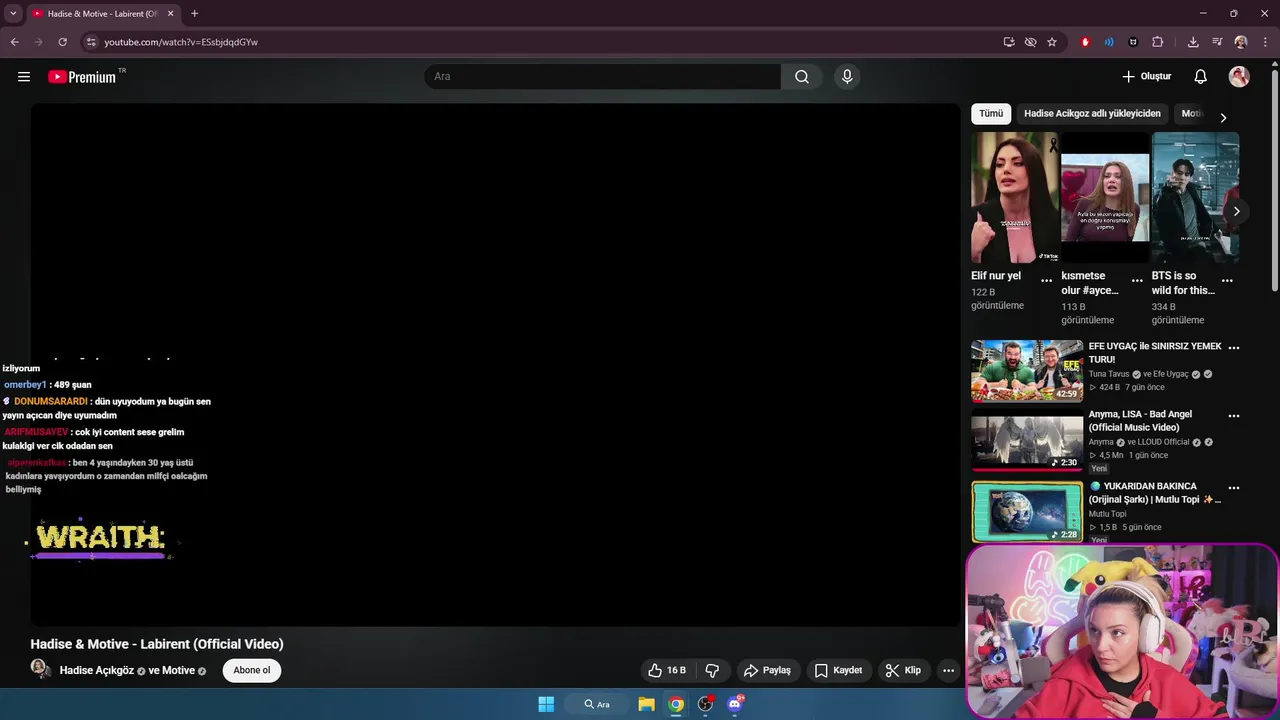Click taskbar Ara search box
This screenshot has height=720, width=1280.
click(597, 704)
